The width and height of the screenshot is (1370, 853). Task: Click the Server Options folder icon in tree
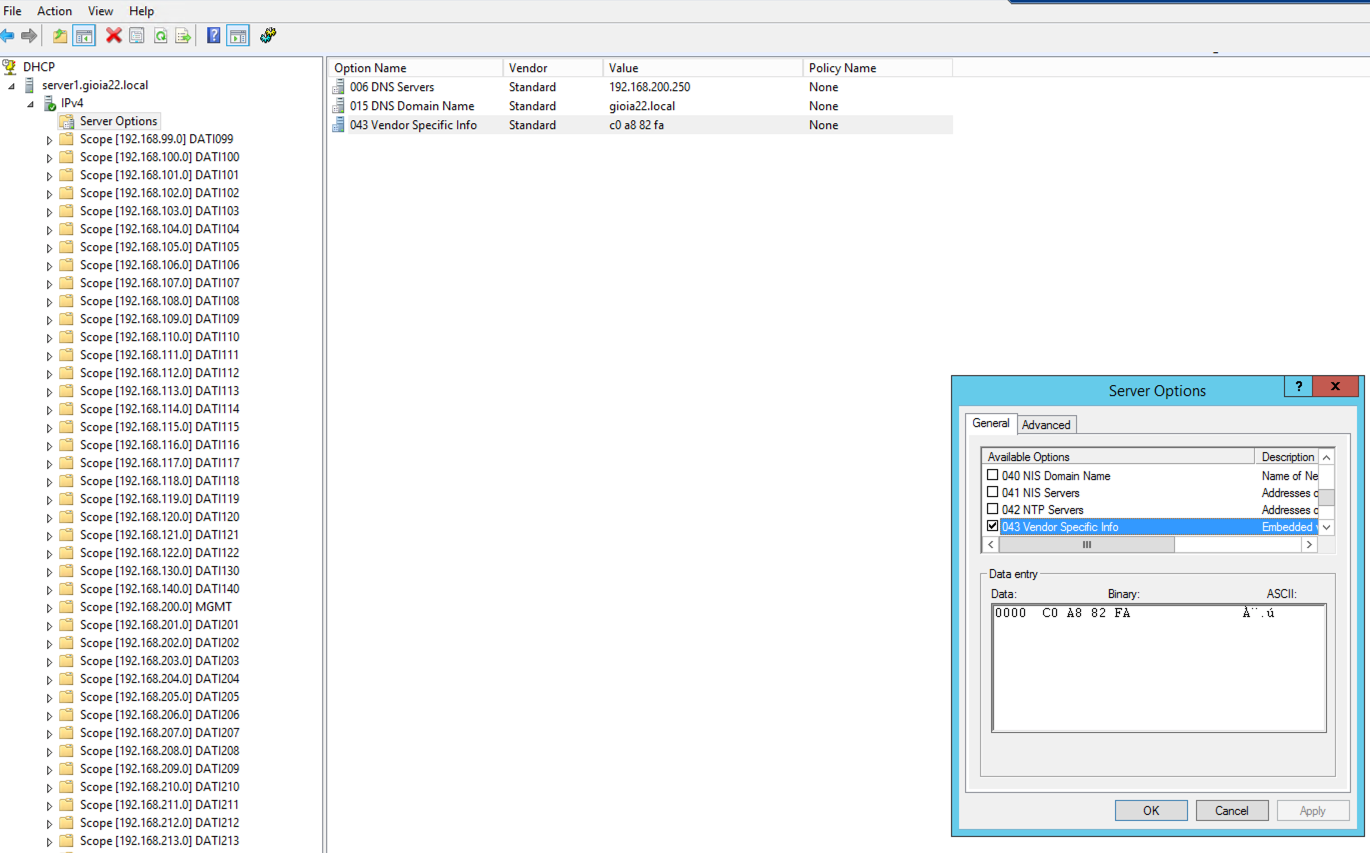[x=67, y=121]
